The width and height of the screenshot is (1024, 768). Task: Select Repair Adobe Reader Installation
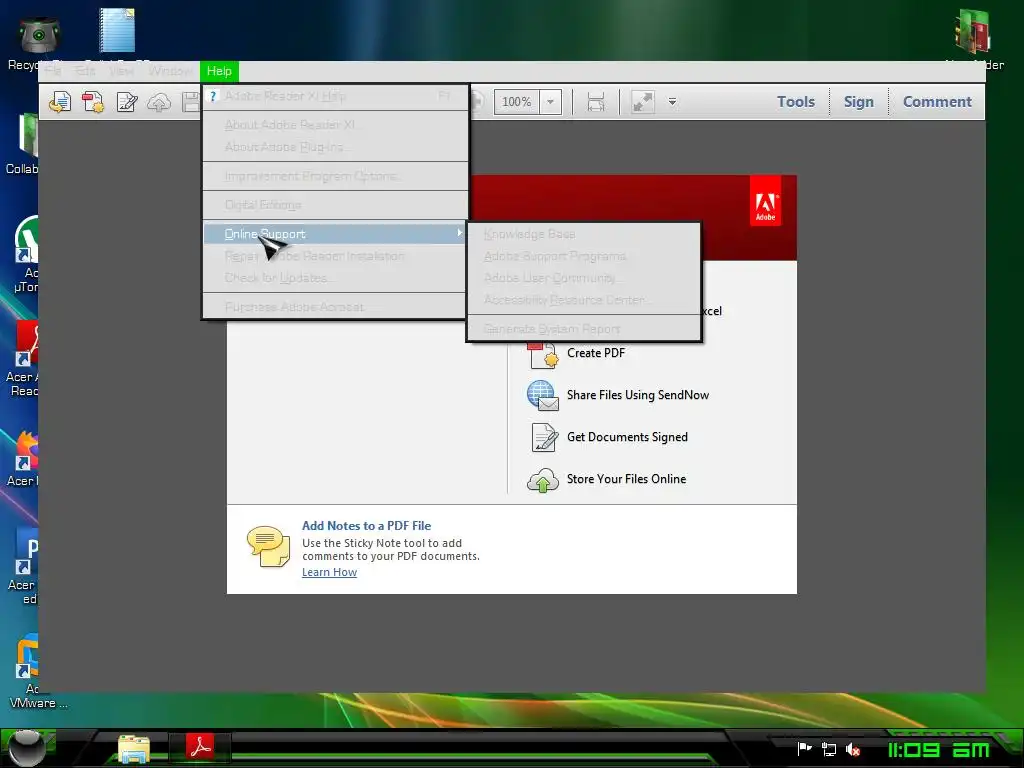336,256
